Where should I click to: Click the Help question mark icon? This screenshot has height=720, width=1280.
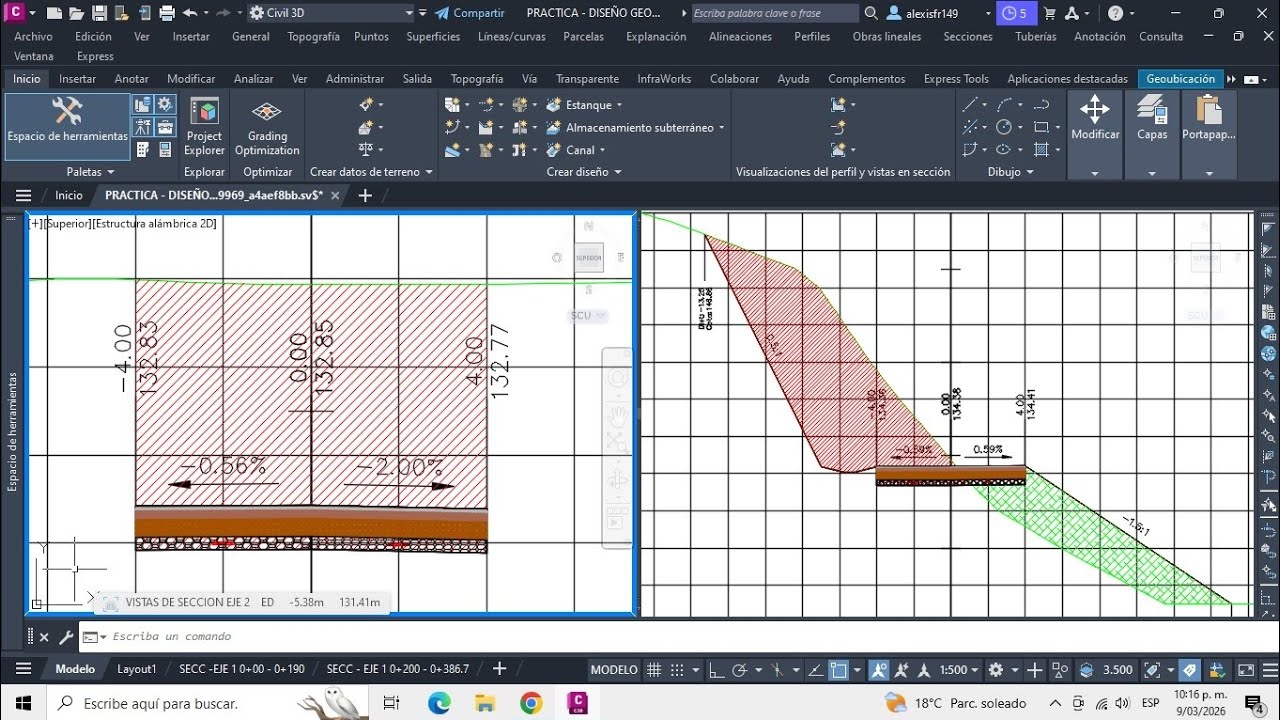click(1116, 13)
